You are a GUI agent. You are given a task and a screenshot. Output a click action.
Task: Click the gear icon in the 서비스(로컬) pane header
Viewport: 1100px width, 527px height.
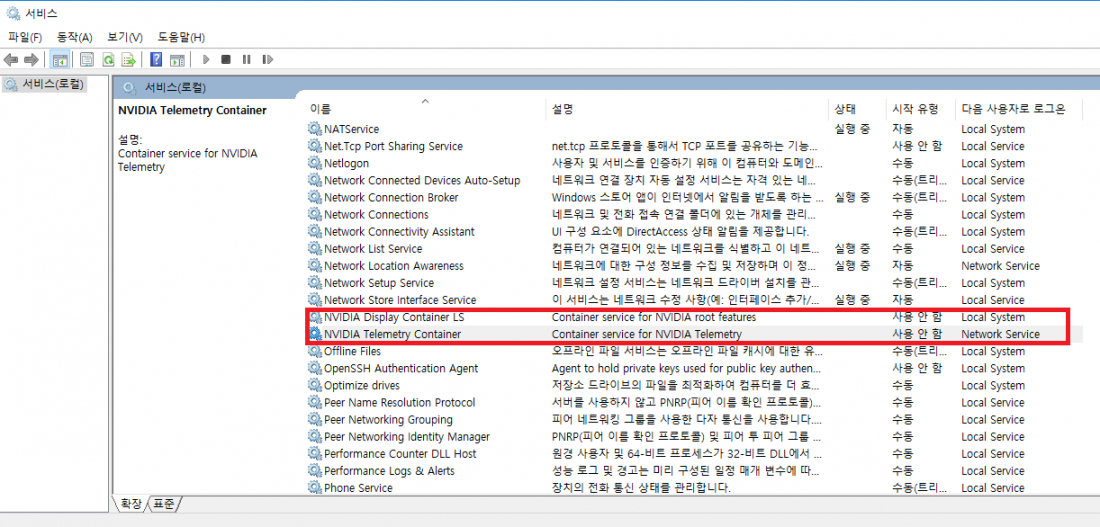pos(129,88)
